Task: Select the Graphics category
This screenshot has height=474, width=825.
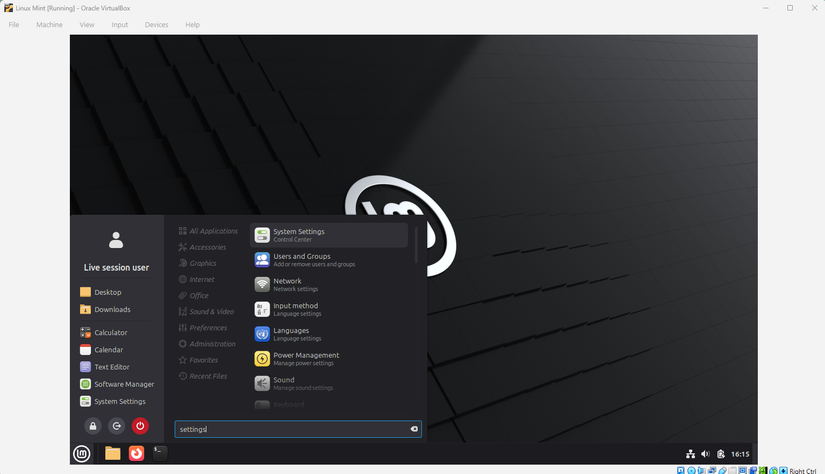Action: click(197, 263)
